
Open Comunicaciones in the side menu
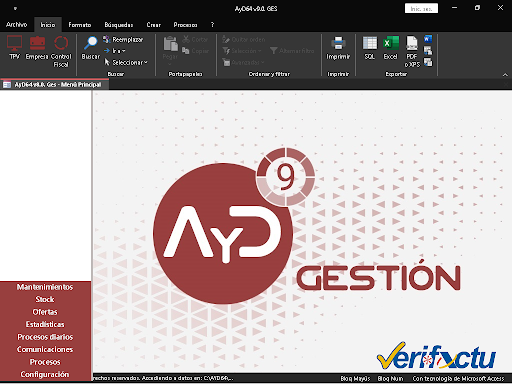(x=45, y=349)
